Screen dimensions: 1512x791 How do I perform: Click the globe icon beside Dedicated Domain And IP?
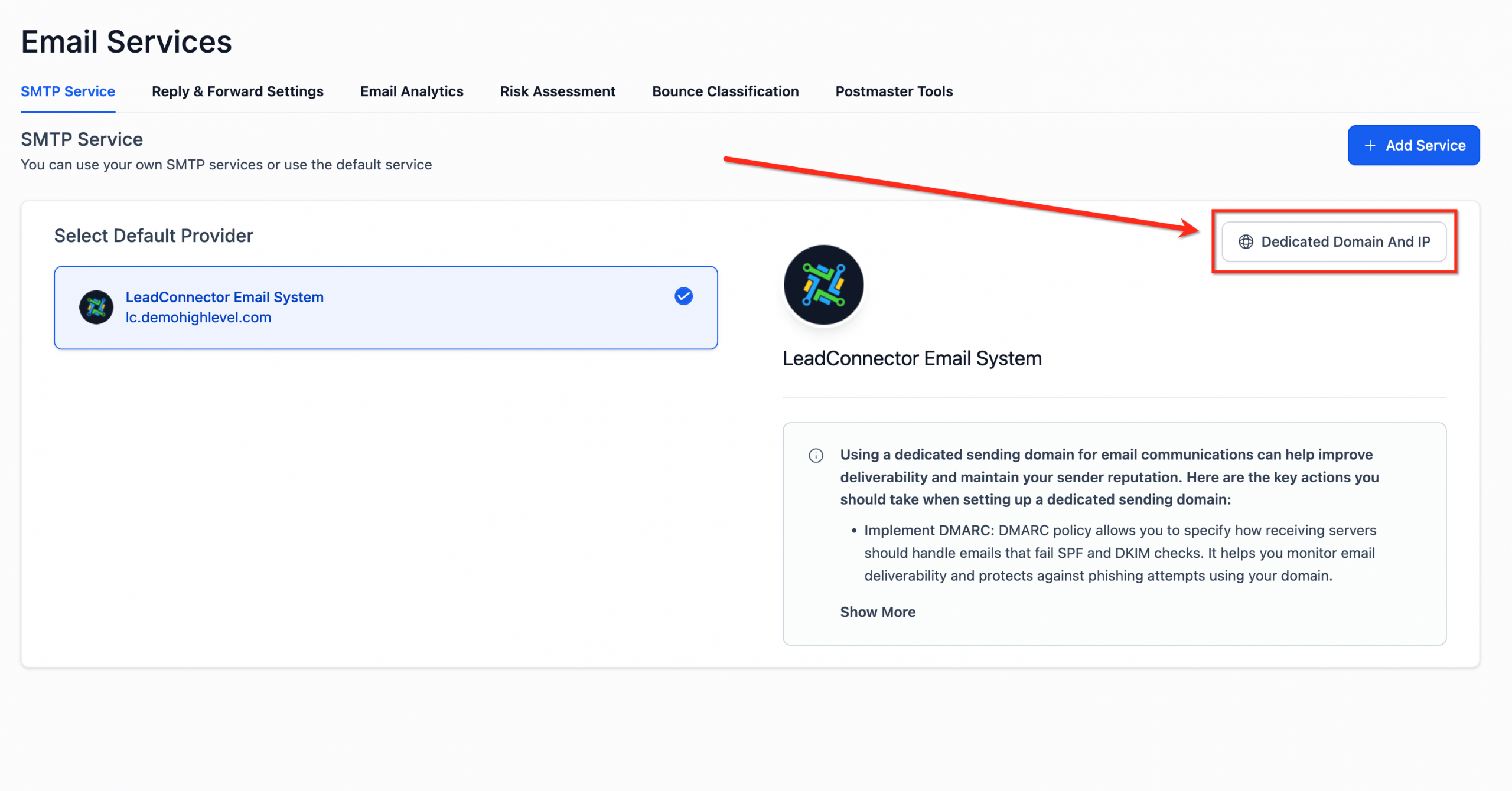click(x=1246, y=241)
